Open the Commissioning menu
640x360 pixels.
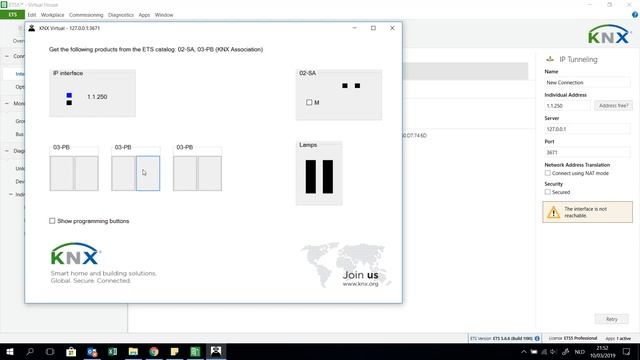pyautogui.click(x=86, y=15)
